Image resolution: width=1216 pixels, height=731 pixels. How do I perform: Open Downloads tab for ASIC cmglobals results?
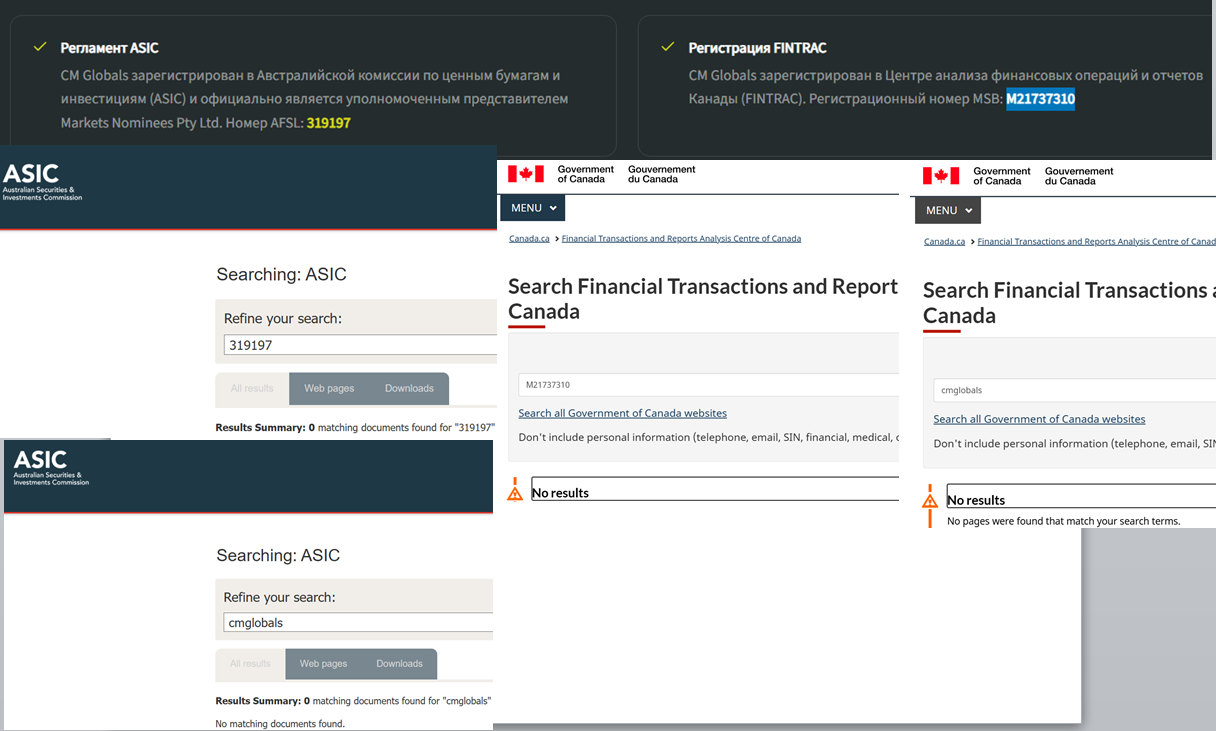(399, 663)
